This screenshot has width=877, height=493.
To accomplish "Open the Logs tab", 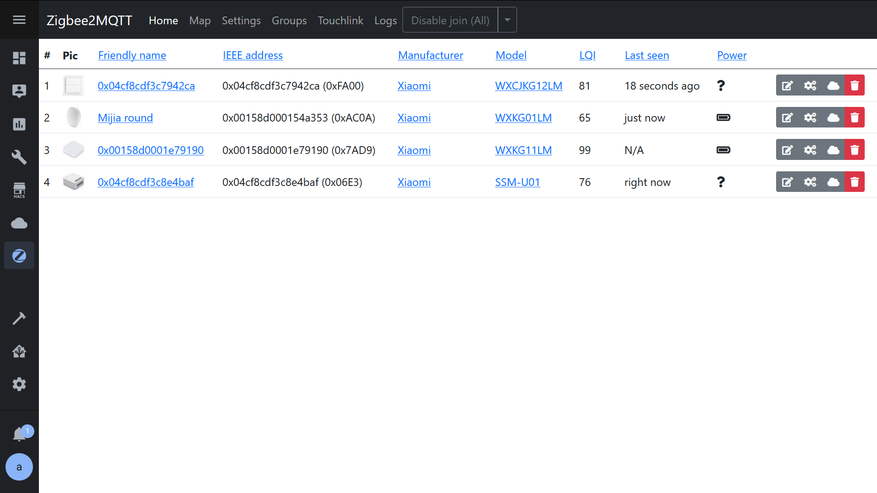I will [x=385, y=21].
